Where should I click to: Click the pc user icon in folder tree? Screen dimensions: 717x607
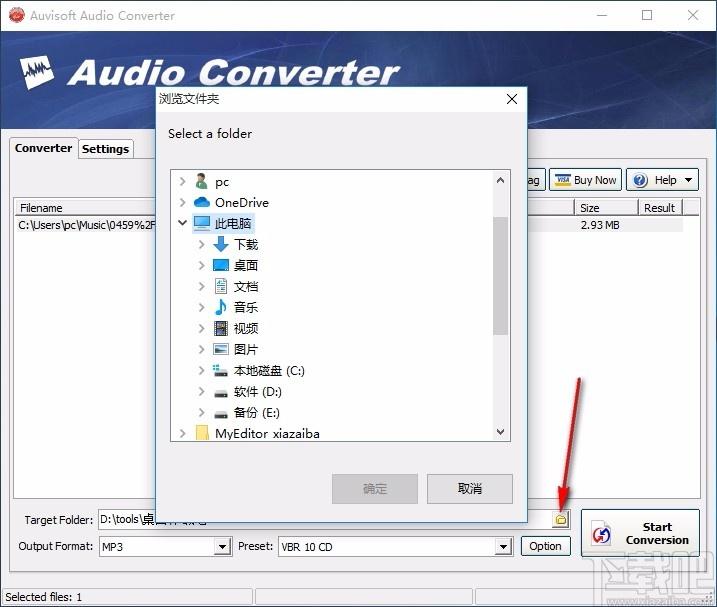tap(201, 182)
